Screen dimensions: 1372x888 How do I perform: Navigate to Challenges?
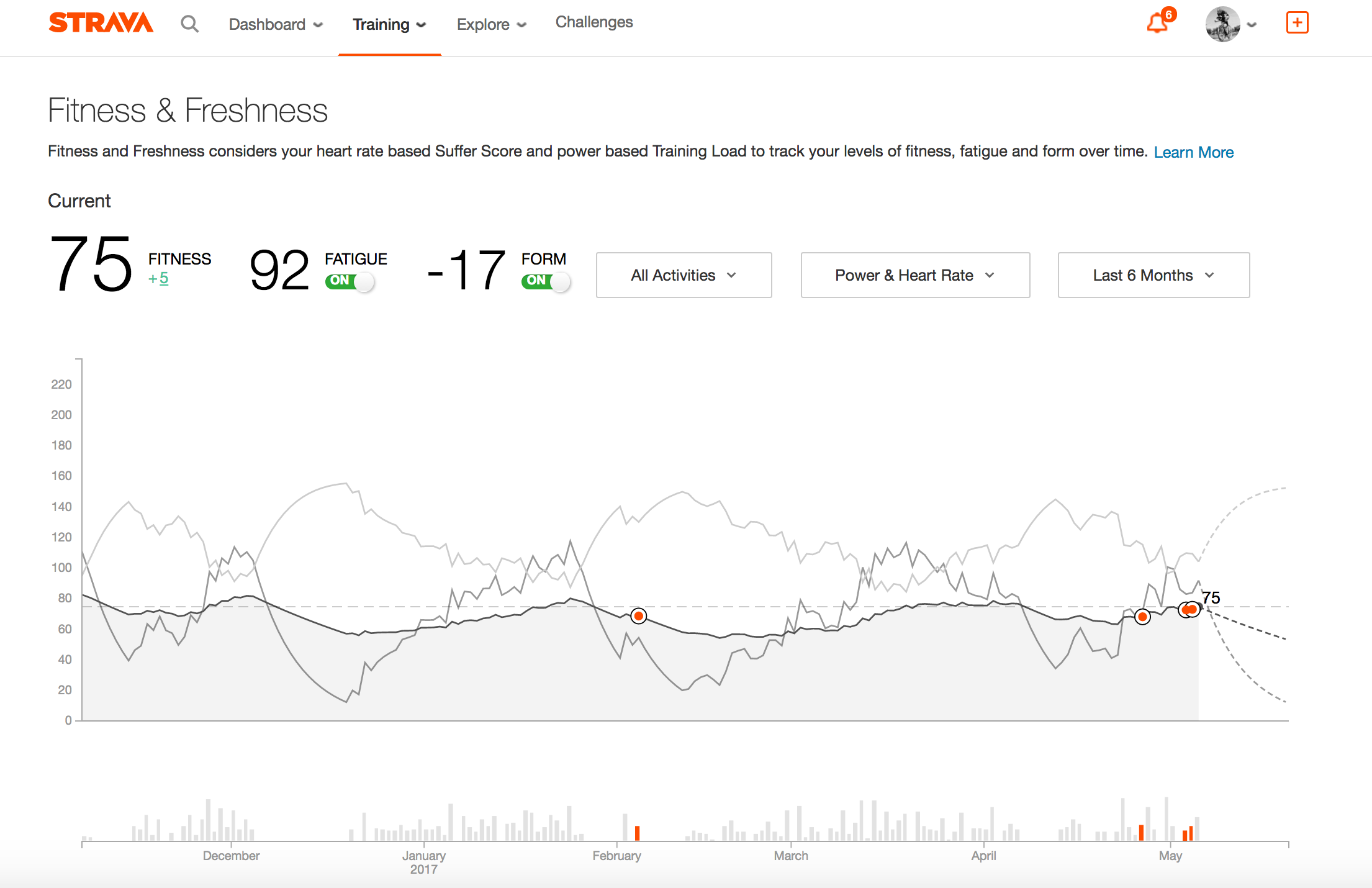[x=593, y=22]
